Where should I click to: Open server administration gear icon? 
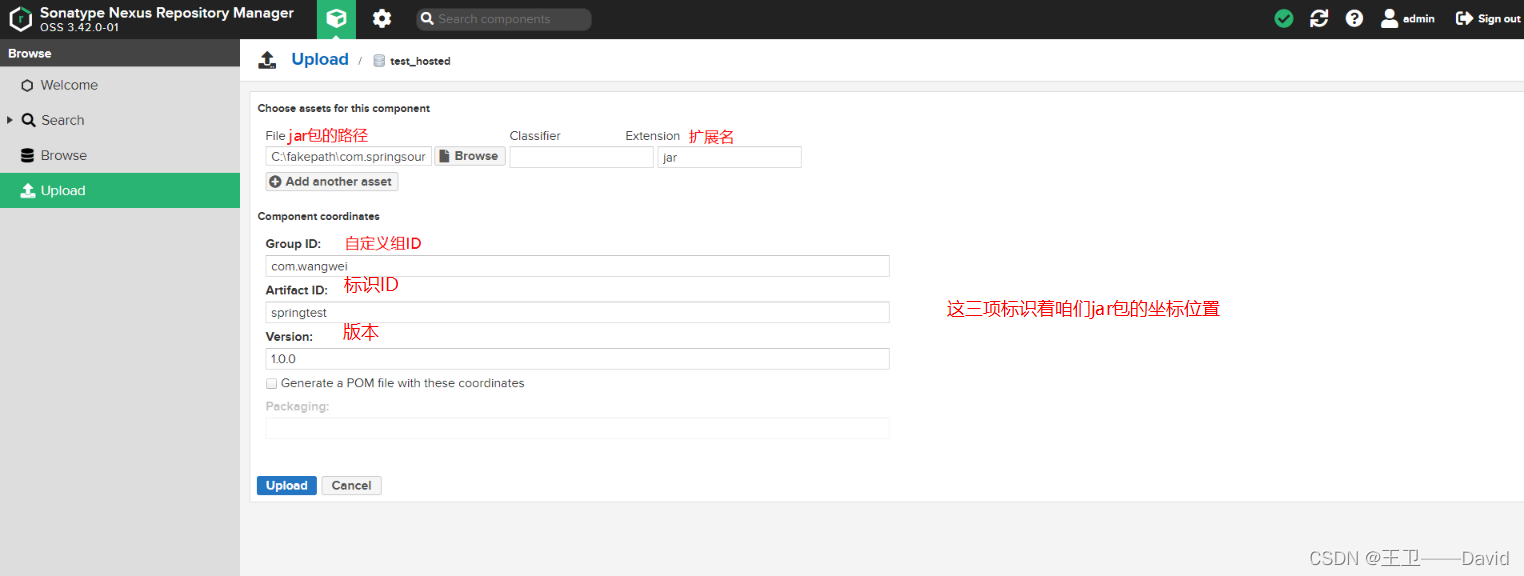click(382, 19)
